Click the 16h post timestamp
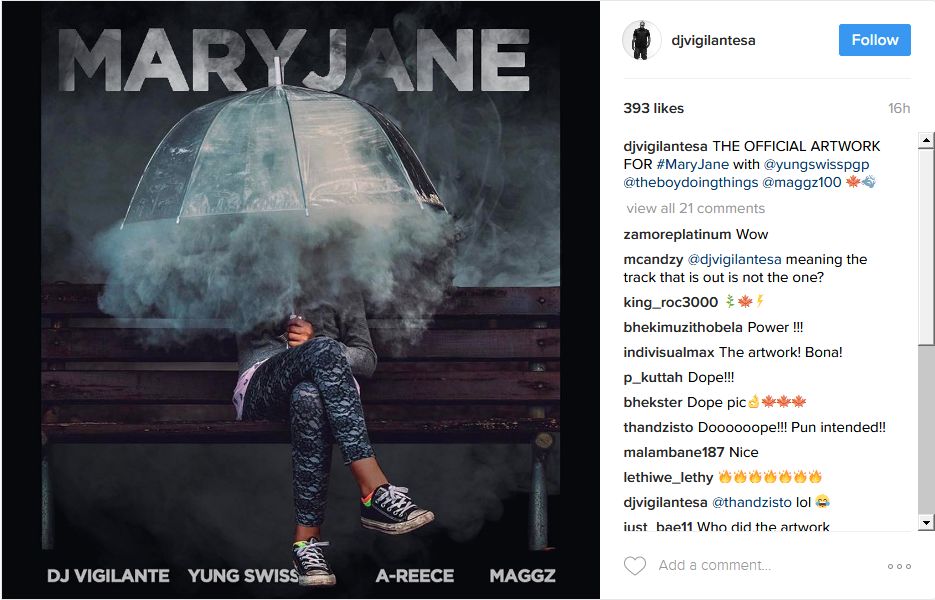The width and height of the screenshot is (935, 600). coord(899,108)
